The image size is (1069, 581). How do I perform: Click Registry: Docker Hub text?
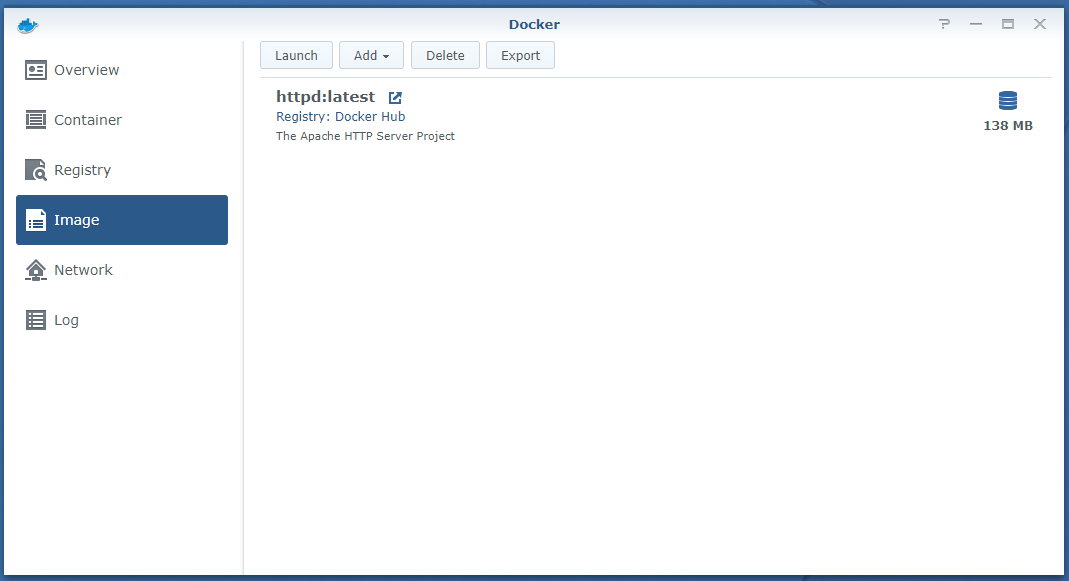[x=340, y=117]
